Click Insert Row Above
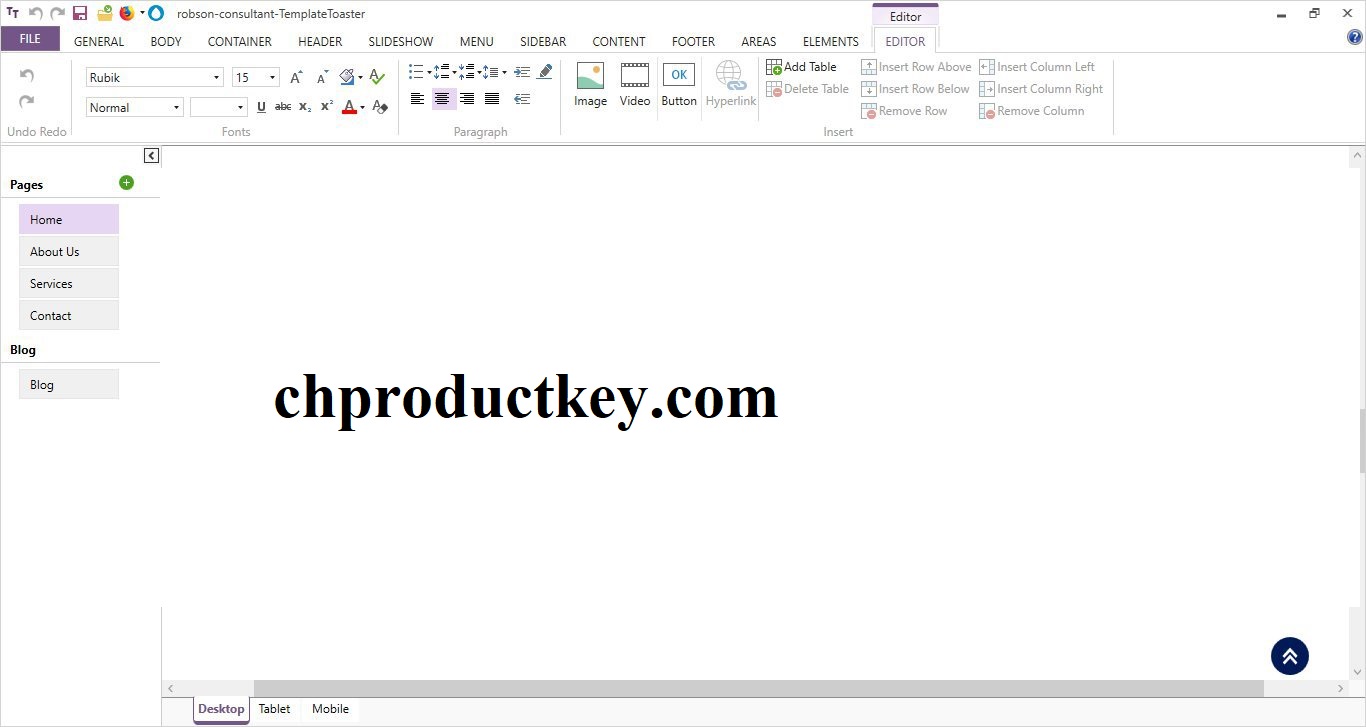The width and height of the screenshot is (1366, 727). [x=917, y=67]
